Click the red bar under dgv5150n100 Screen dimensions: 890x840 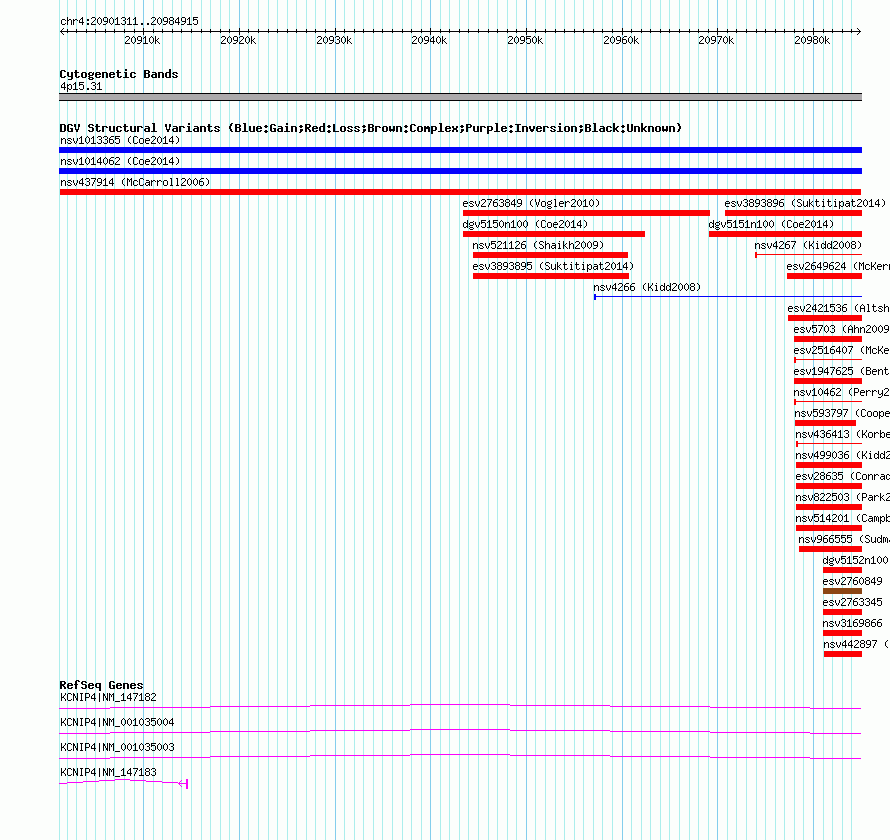(553, 234)
